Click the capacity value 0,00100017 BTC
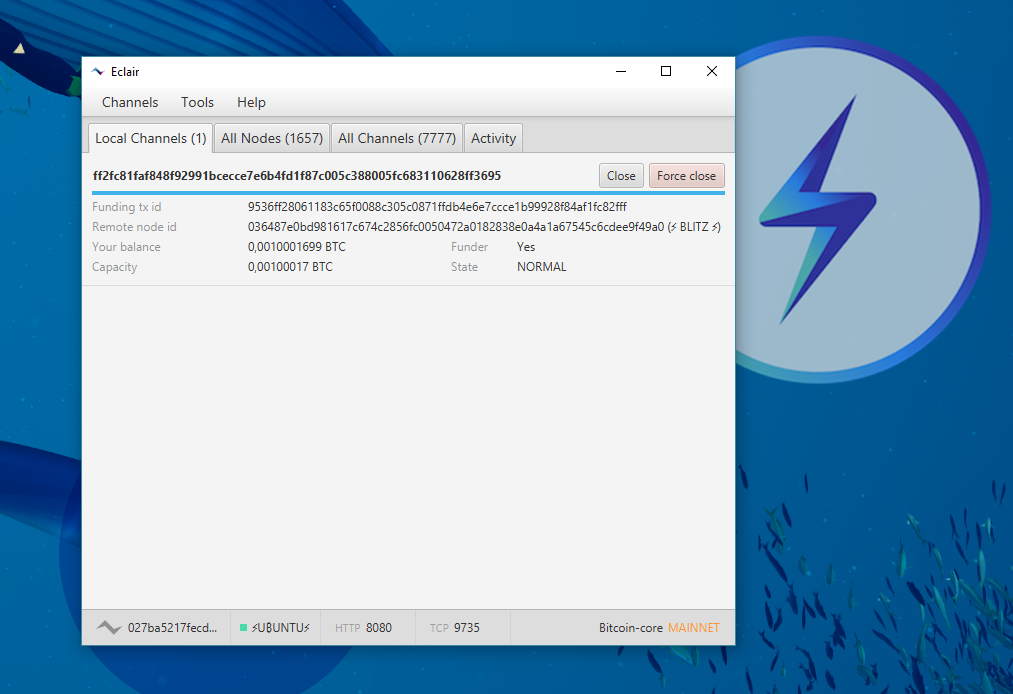The height and width of the screenshot is (694, 1013). tap(290, 267)
